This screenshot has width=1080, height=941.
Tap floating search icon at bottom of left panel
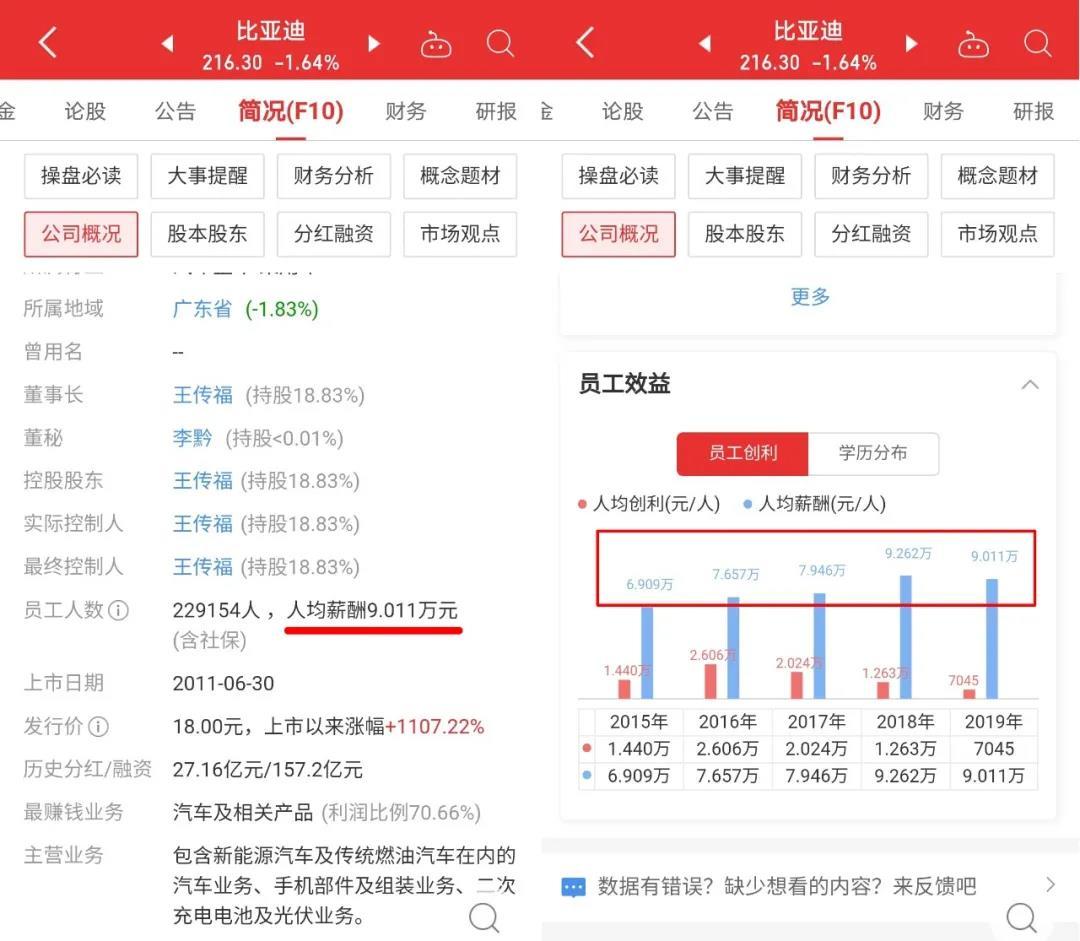pyautogui.click(x=484, y=918)
